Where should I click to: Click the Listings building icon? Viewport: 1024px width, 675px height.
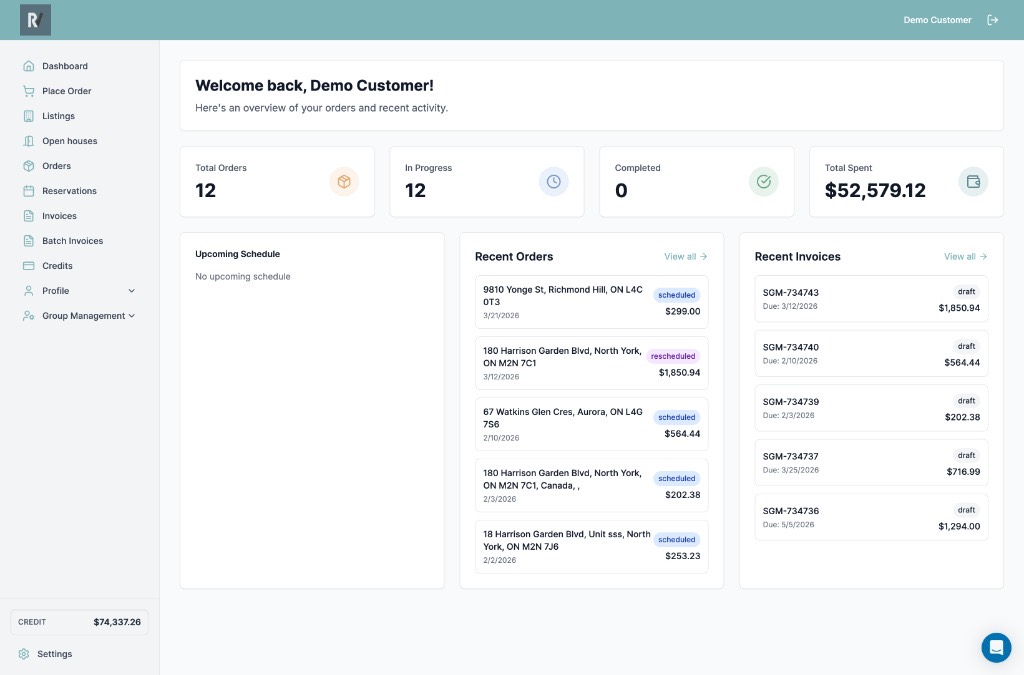point(29,116)
